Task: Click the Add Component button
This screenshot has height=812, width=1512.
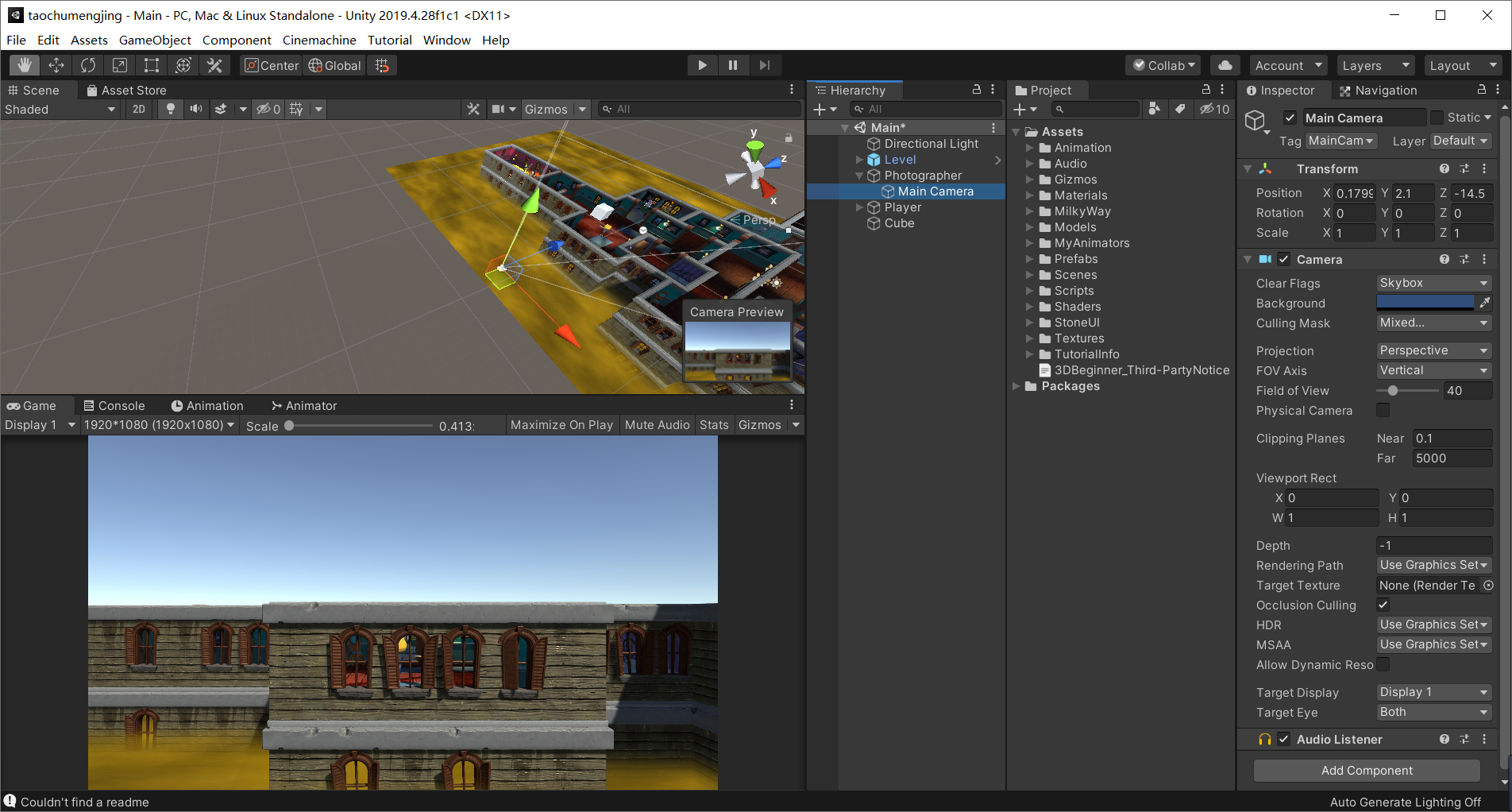Action: (1367, 770)
